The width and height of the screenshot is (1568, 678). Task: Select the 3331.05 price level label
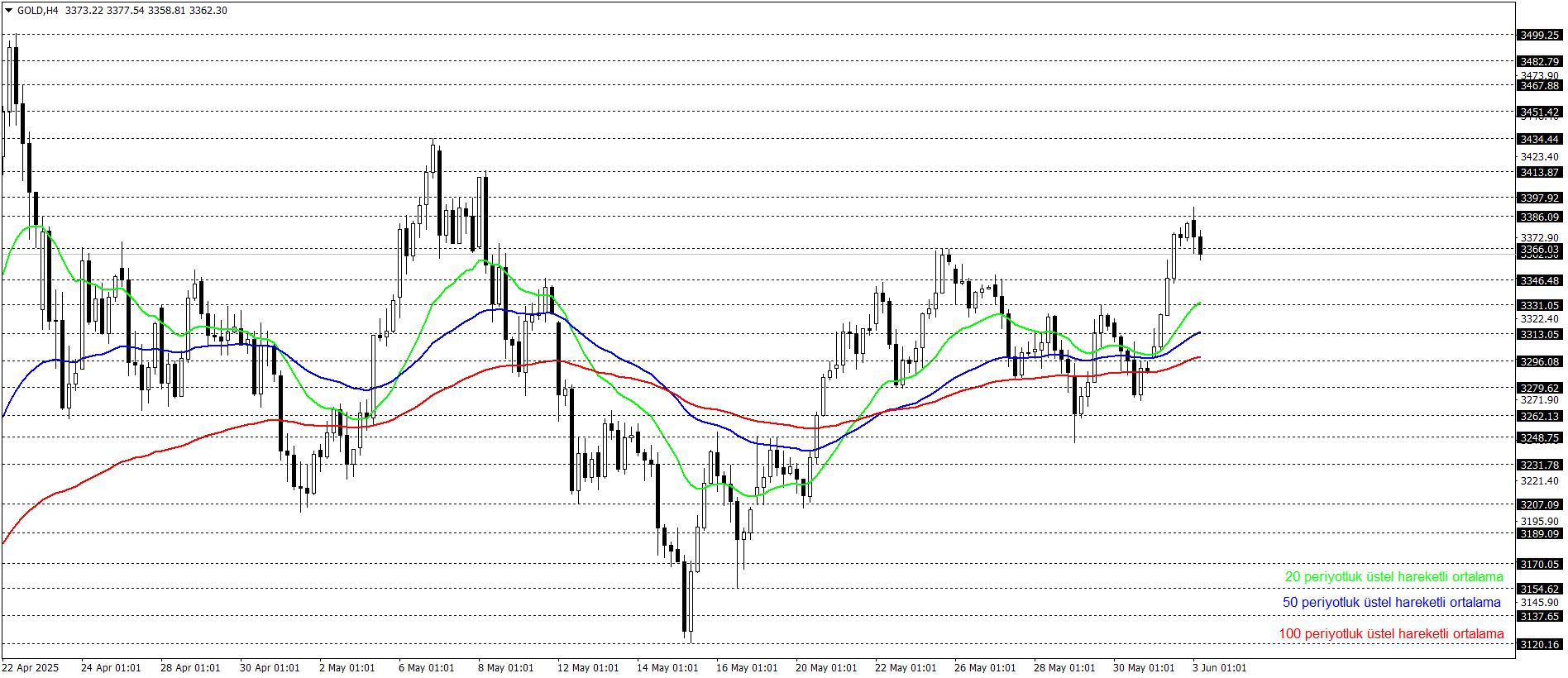pos(1539,305)
